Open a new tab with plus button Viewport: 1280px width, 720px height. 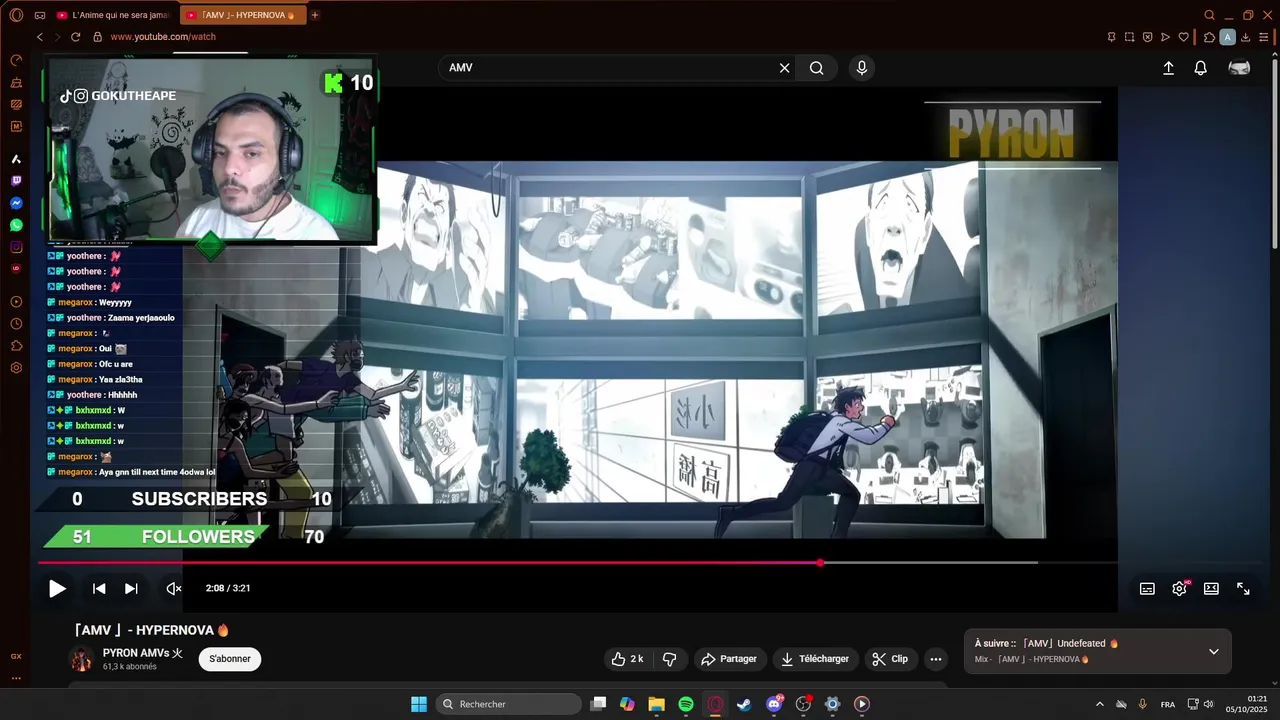[315, 15]
